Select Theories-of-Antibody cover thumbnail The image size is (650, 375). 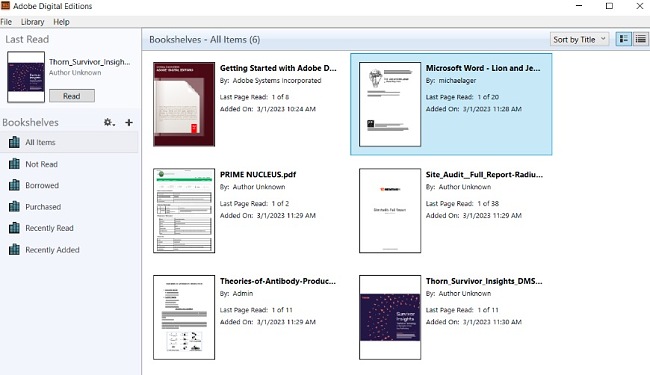[184, 317]
